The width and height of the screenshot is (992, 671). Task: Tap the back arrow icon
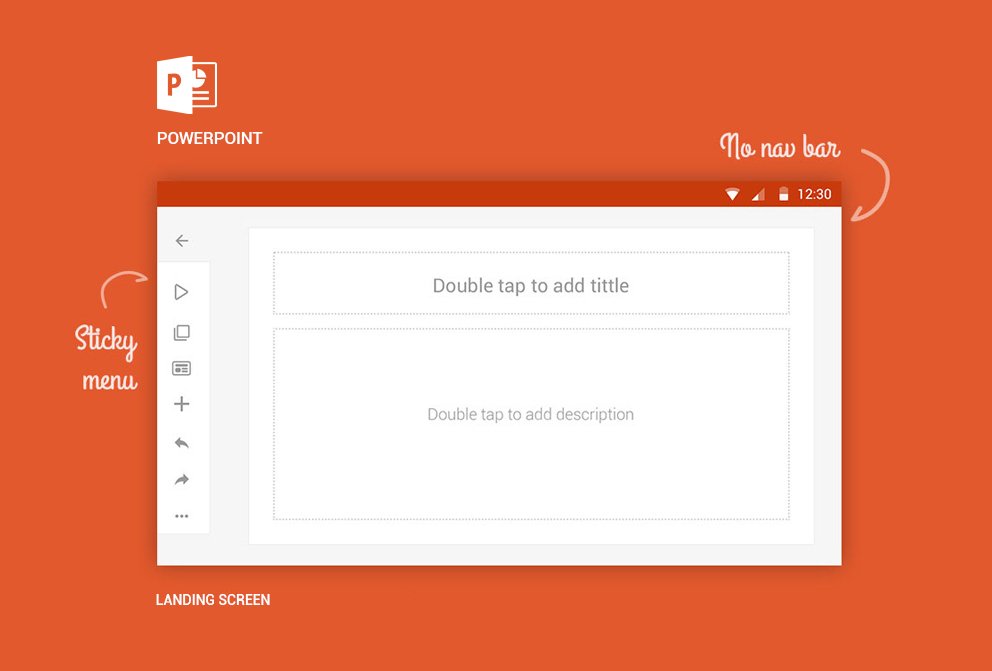tap(182, 240)
